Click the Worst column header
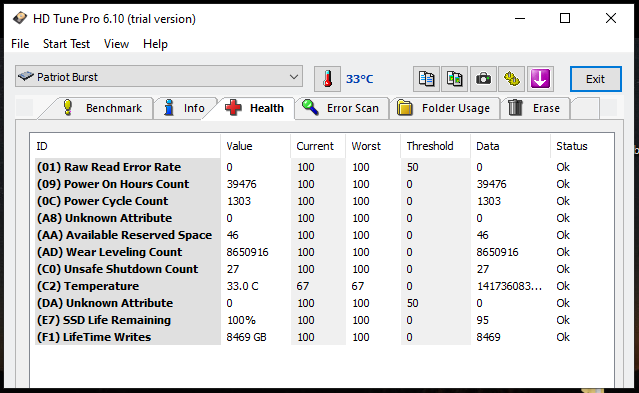The height and width of the screenshot is (393, 639). pyautogui.click(x=373, y=146)
